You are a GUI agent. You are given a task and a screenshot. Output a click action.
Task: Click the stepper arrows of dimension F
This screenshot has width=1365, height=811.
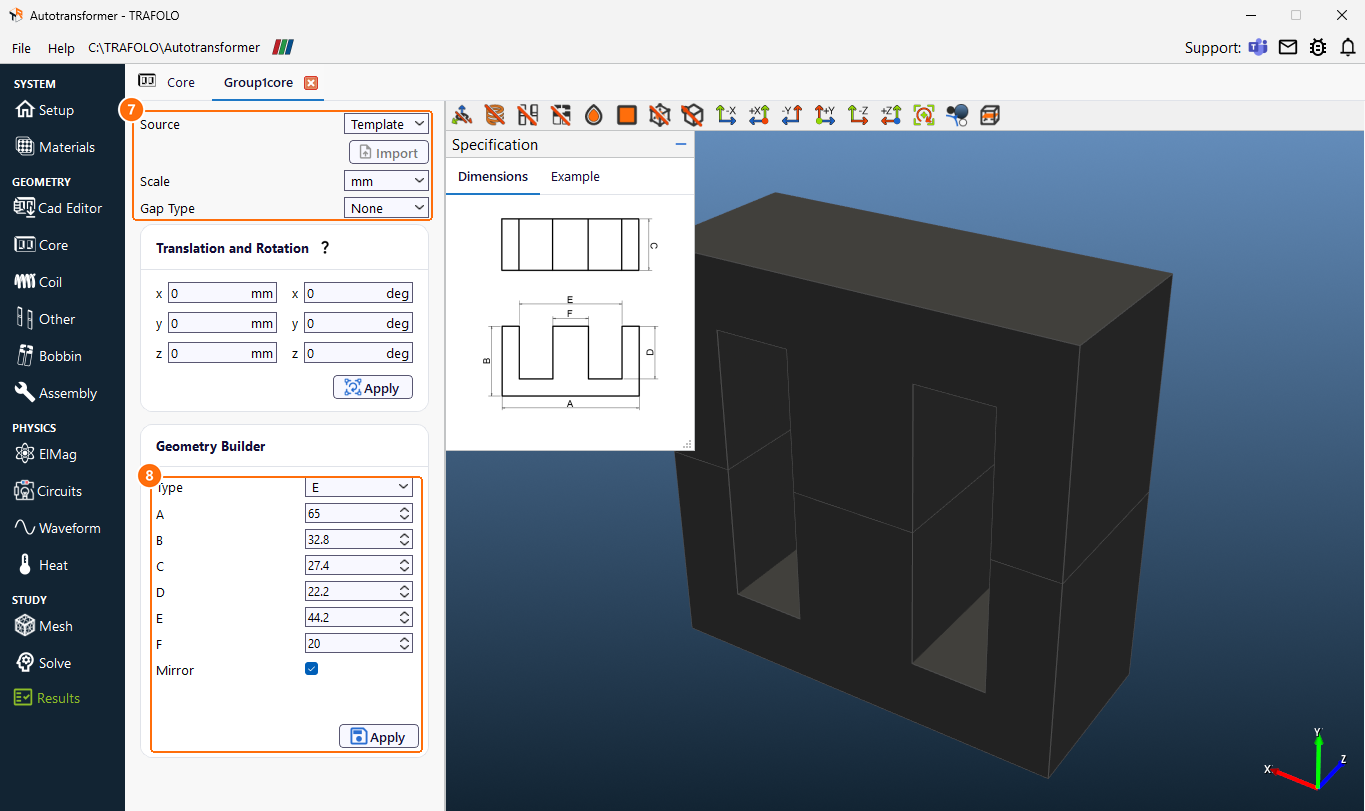[404, 643]
